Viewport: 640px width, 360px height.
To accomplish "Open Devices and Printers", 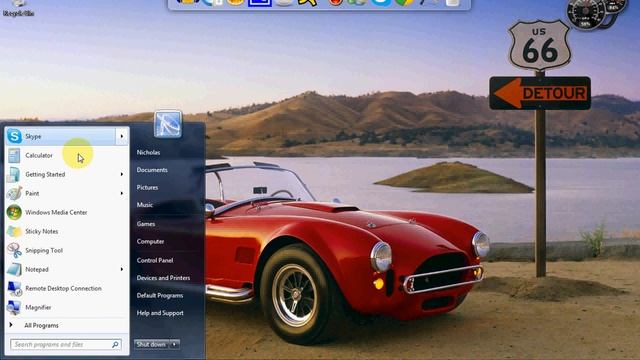I will pos(163,278).
